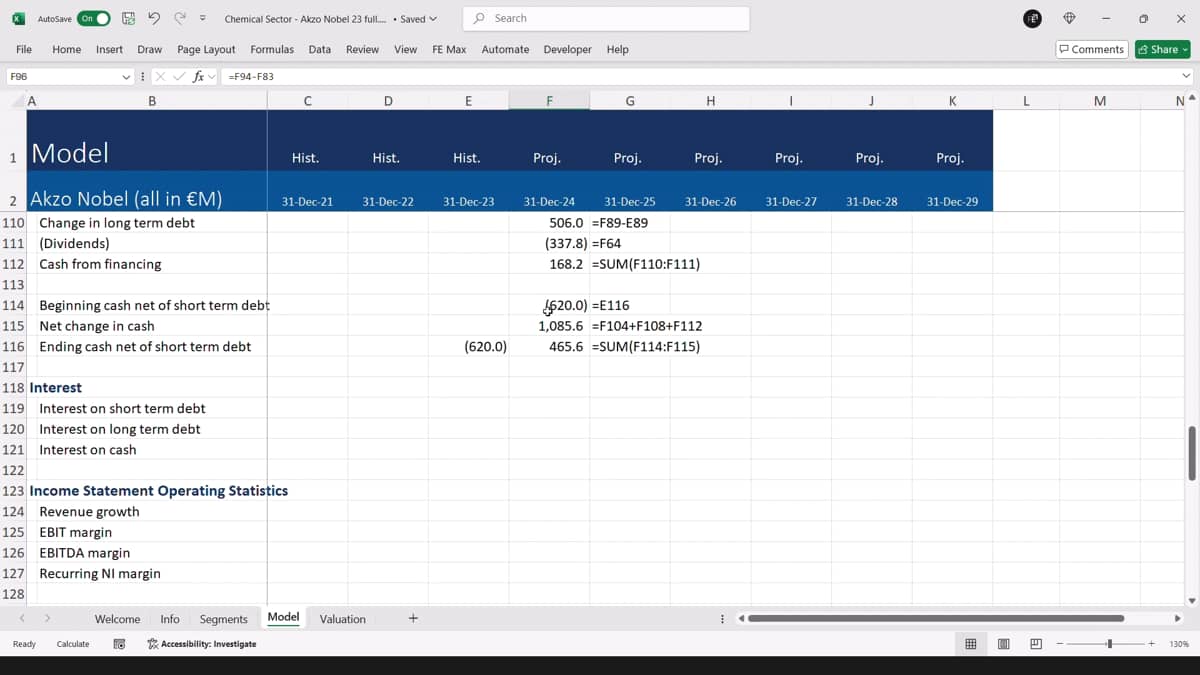Select cell F116 with value 465.6
This screenshot has height=675, width=1200.
[549, 346]
